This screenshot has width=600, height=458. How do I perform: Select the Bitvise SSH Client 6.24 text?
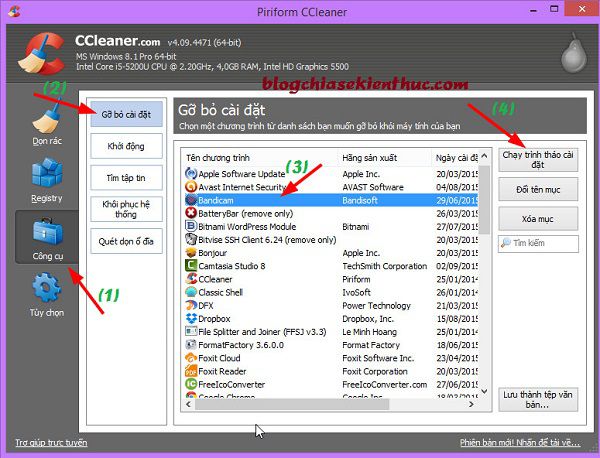coord(267,240)
